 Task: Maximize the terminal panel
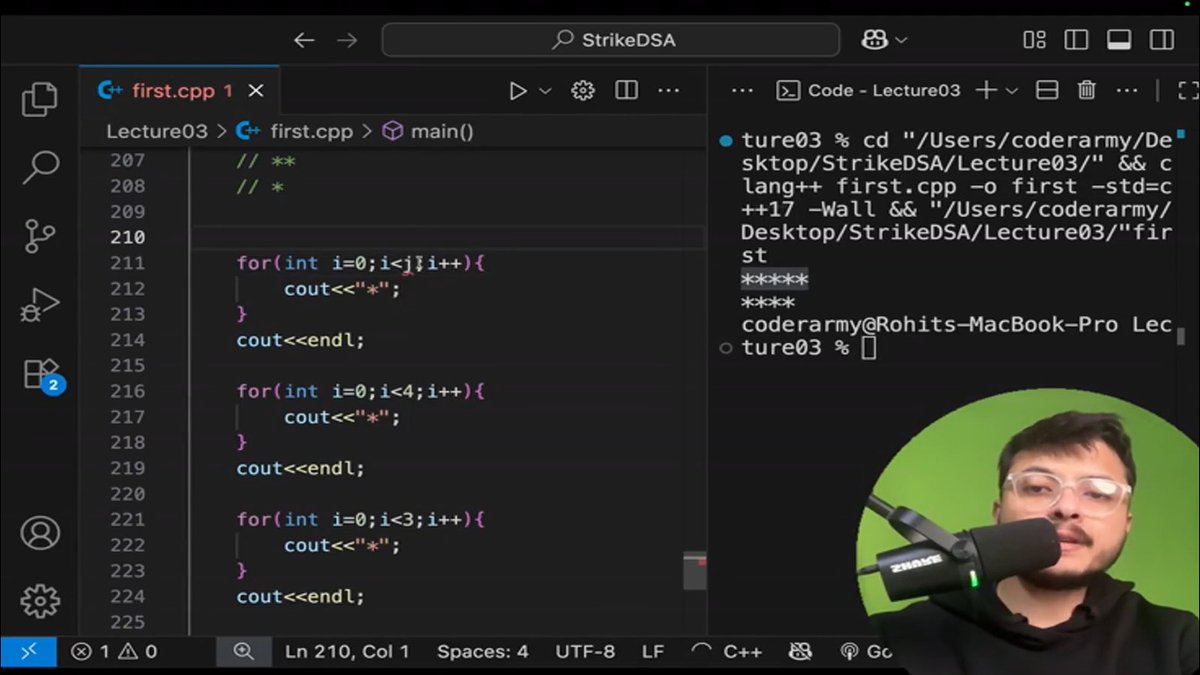point(1188,90)
